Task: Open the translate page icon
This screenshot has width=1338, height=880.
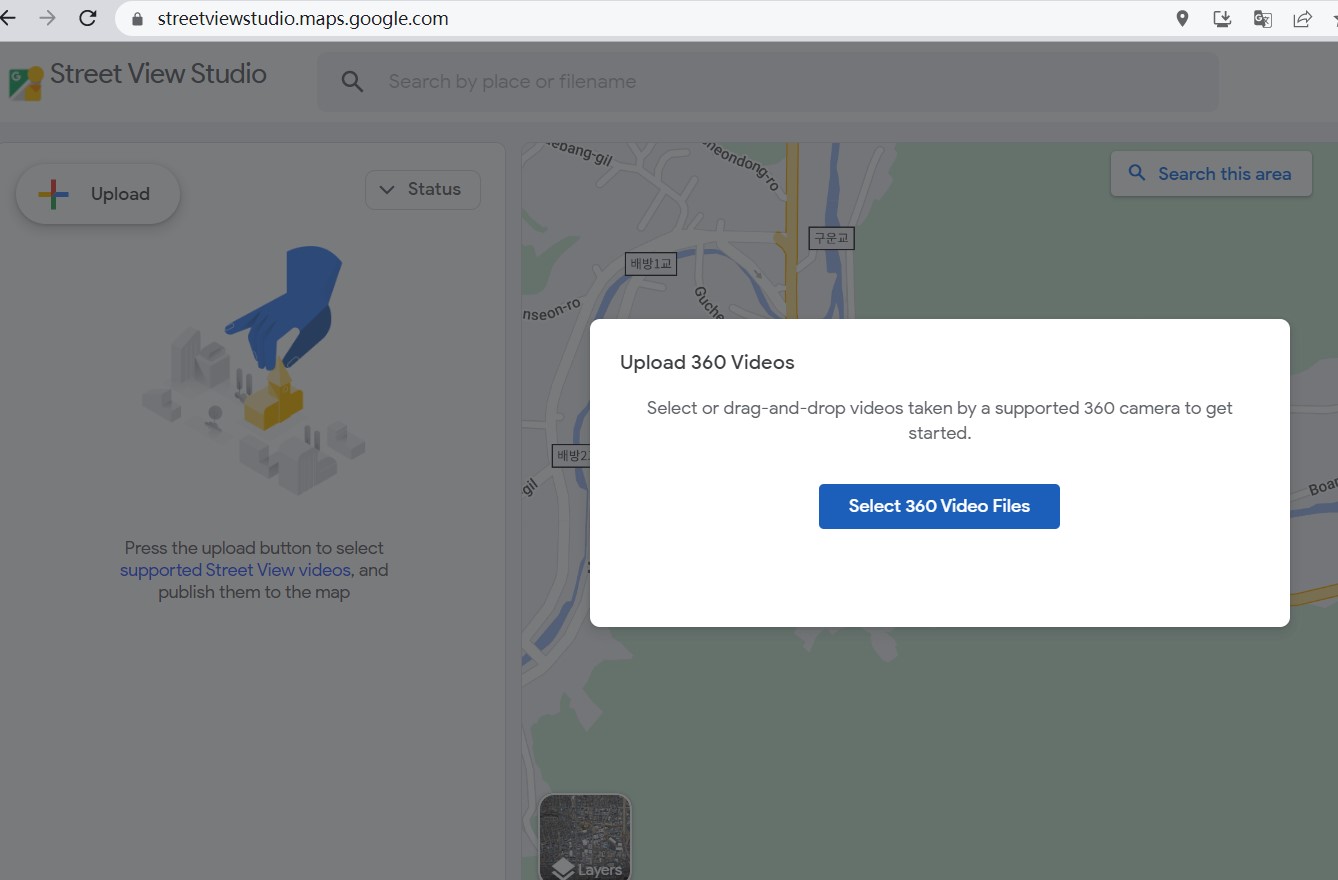Action: click(x=1262, y=18)
